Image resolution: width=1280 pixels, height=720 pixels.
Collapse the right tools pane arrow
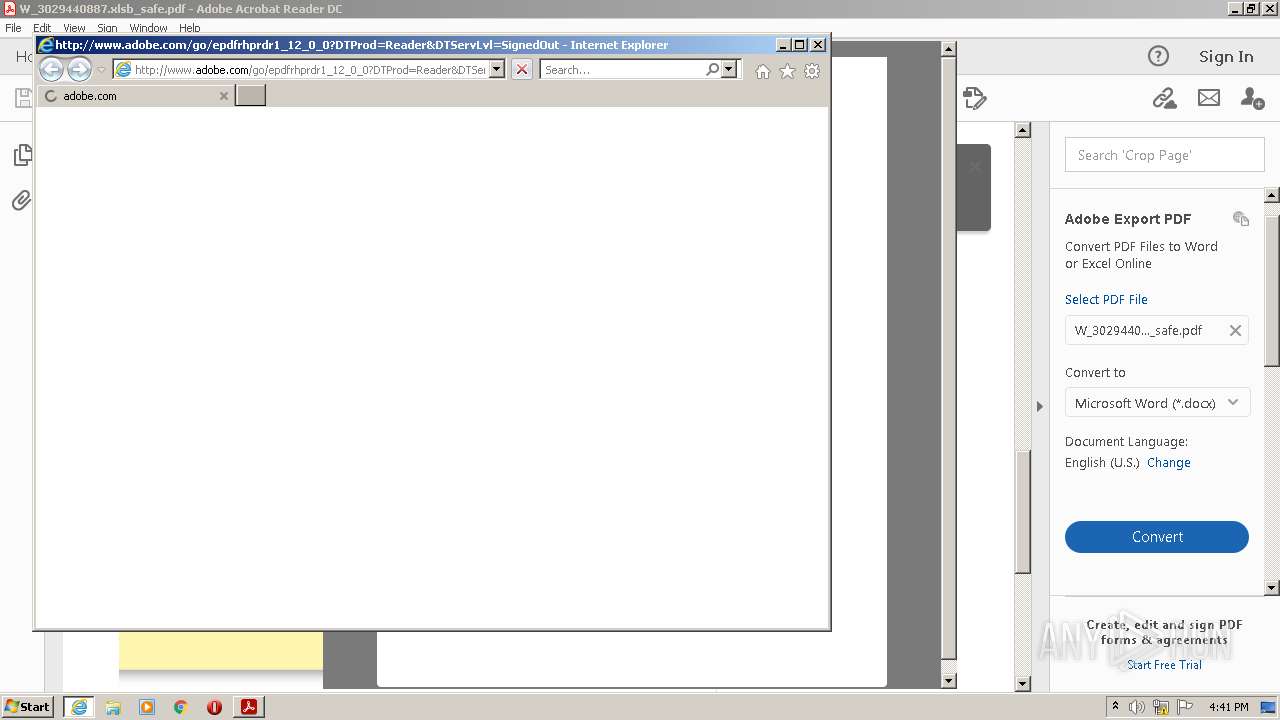pos(1040,406)
